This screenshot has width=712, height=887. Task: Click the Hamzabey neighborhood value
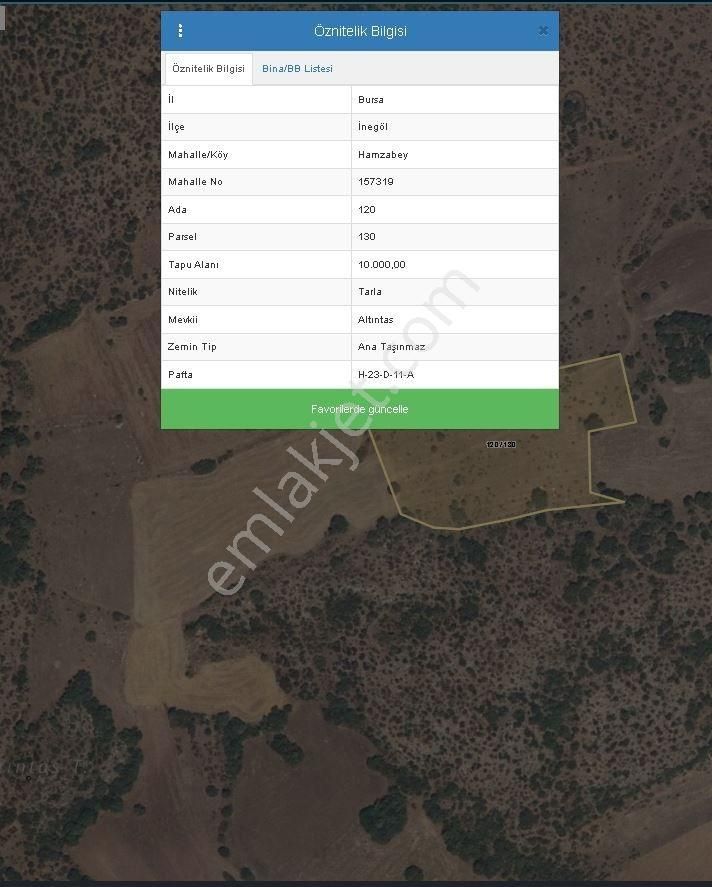click(383, 154)
